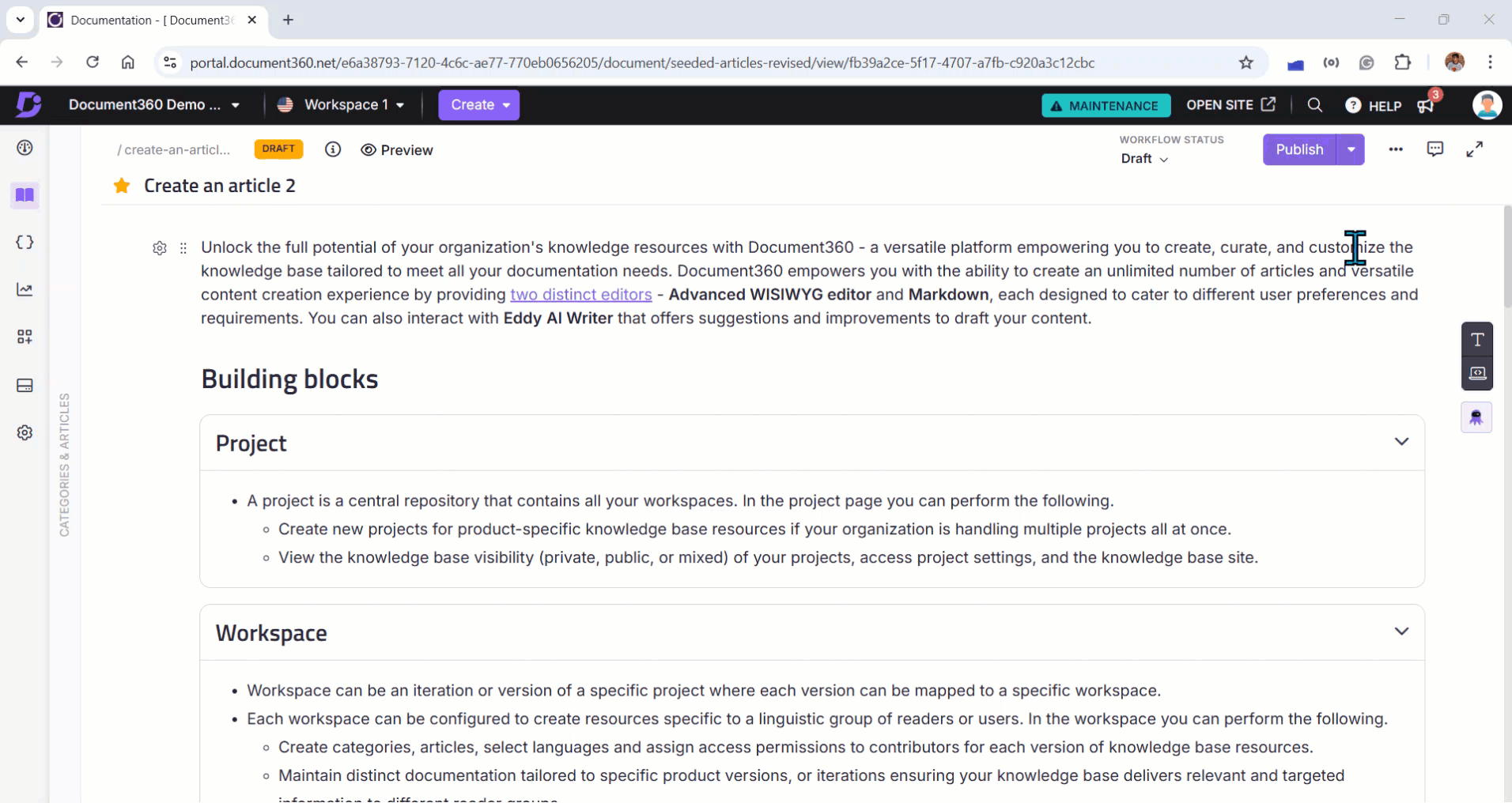Open the What's new megaphone notifications
Screen dimensions: 1512x803
[x=1427, y=105]
